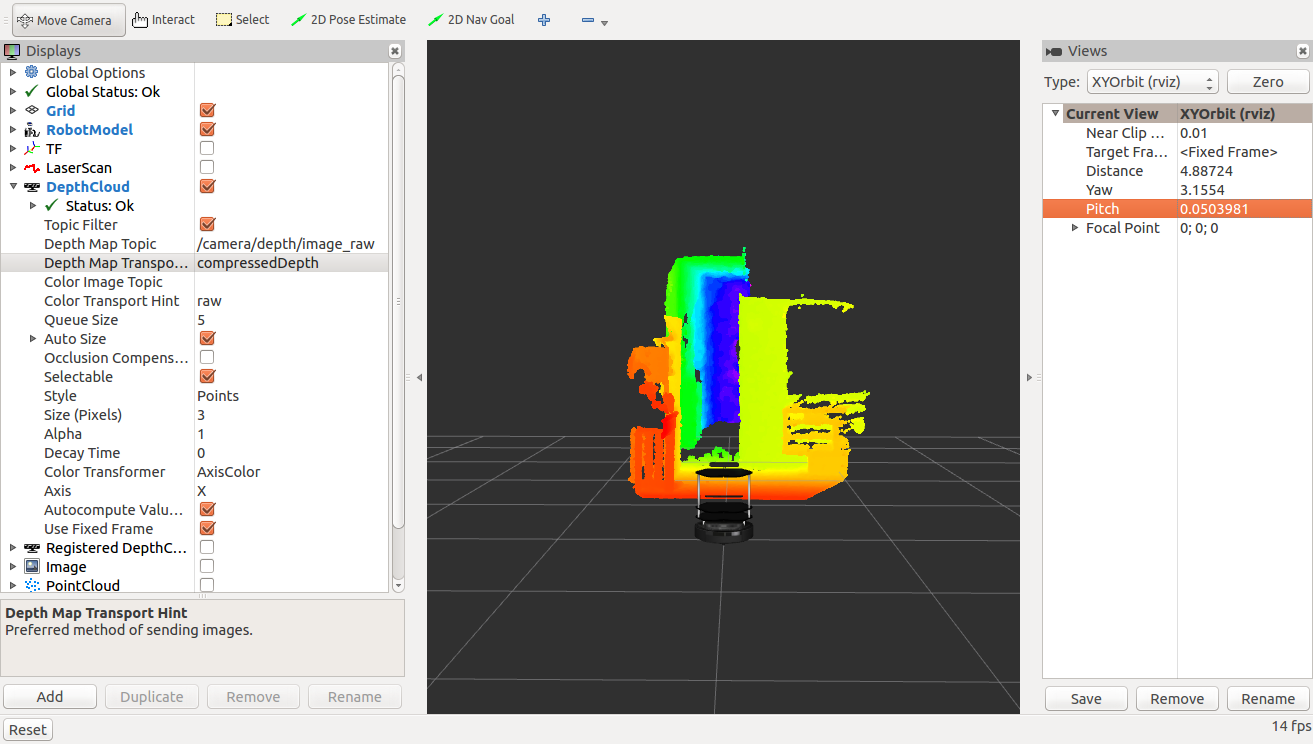Image resolution: width=1313 pixels, height=744 pixels.
Task: Pick the 2D Nav Goal tool
Action: tap(471, 20)
